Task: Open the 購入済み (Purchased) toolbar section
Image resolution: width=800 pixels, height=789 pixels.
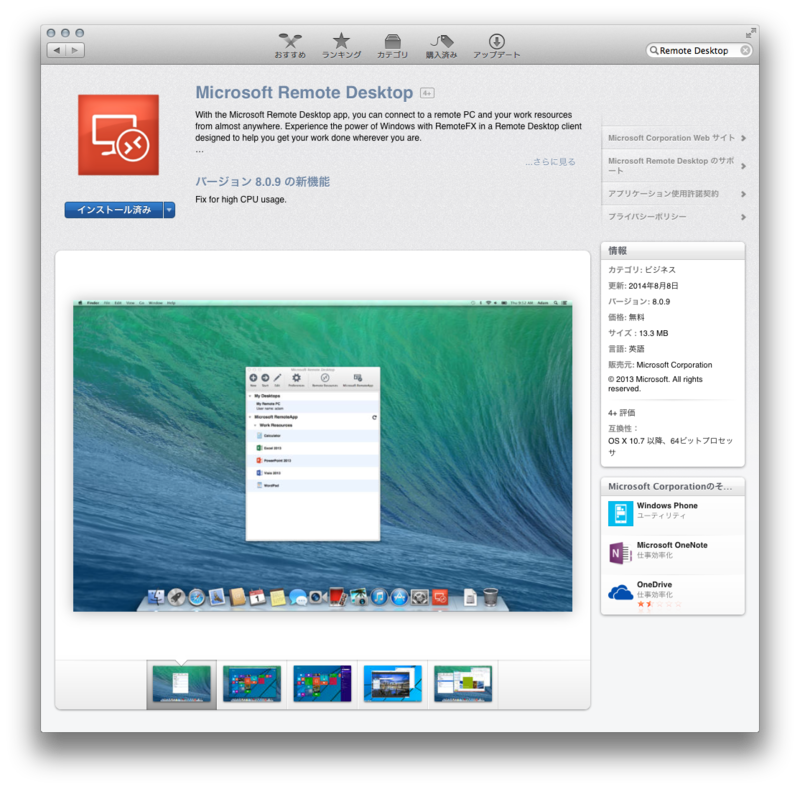Action: [x=441, y=46]
